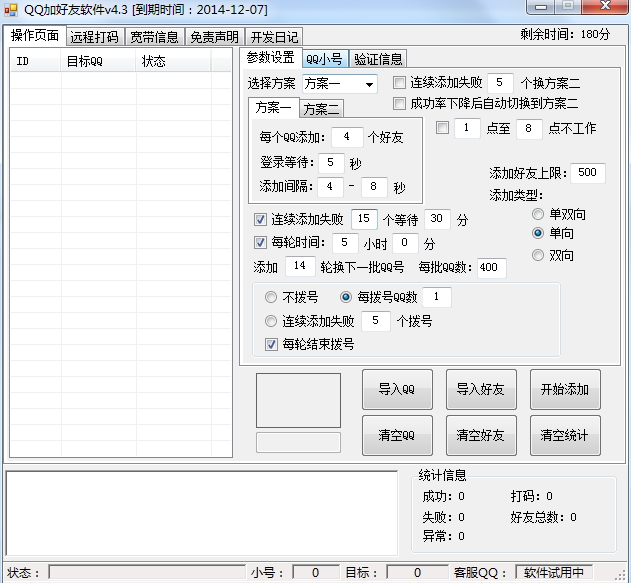This screenshot has height=583, width=631.
Task: Enable the 连续添加失败 换方案二 checkbox
Action: (400, 83)
